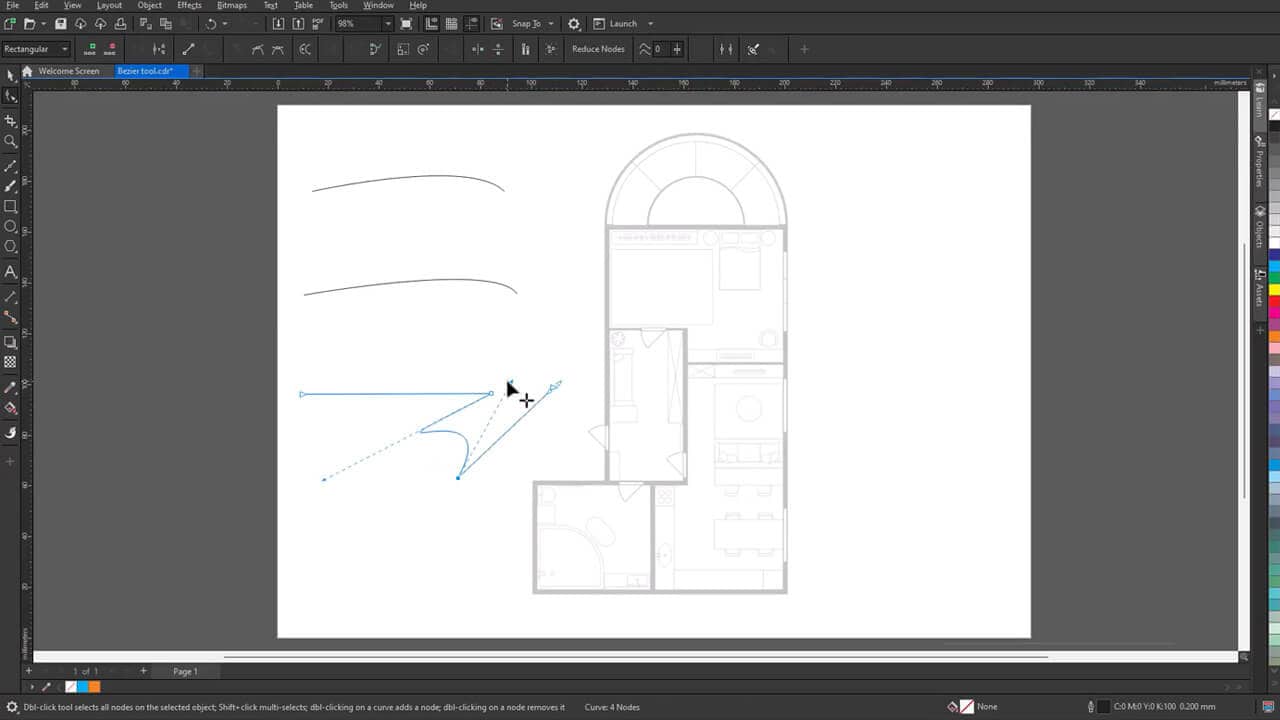Open the Options gear icon
Image resolution: width=1280 pixels, height=720 pixels.
click(574, 24)
